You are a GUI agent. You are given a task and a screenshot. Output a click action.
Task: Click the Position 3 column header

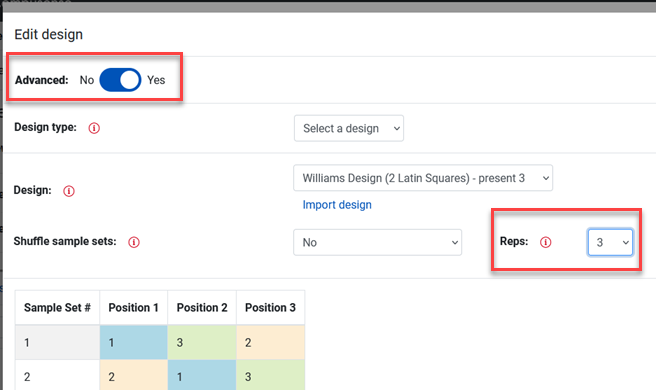[270, 308]
